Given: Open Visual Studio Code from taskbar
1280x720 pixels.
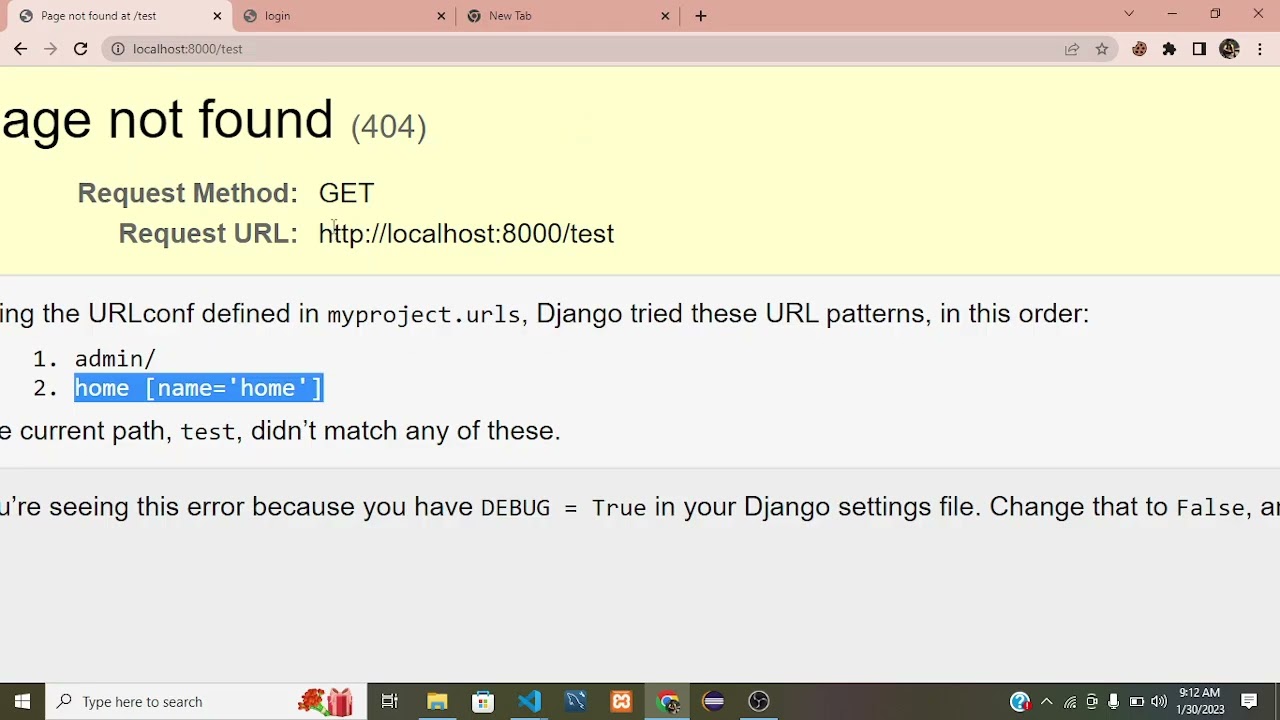Looking at the screenshot, I should point(529,701).
